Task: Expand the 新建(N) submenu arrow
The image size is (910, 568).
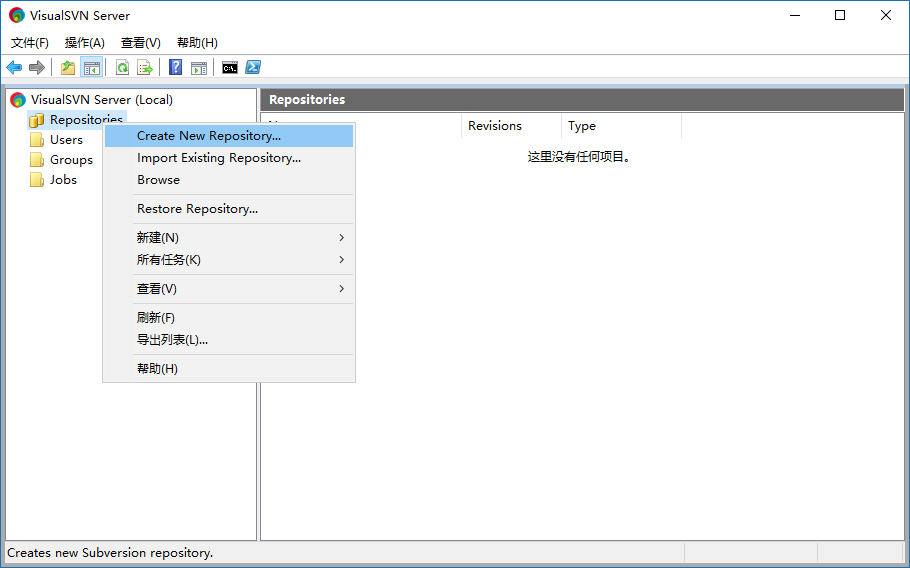Action: click(x=342, y=238)
